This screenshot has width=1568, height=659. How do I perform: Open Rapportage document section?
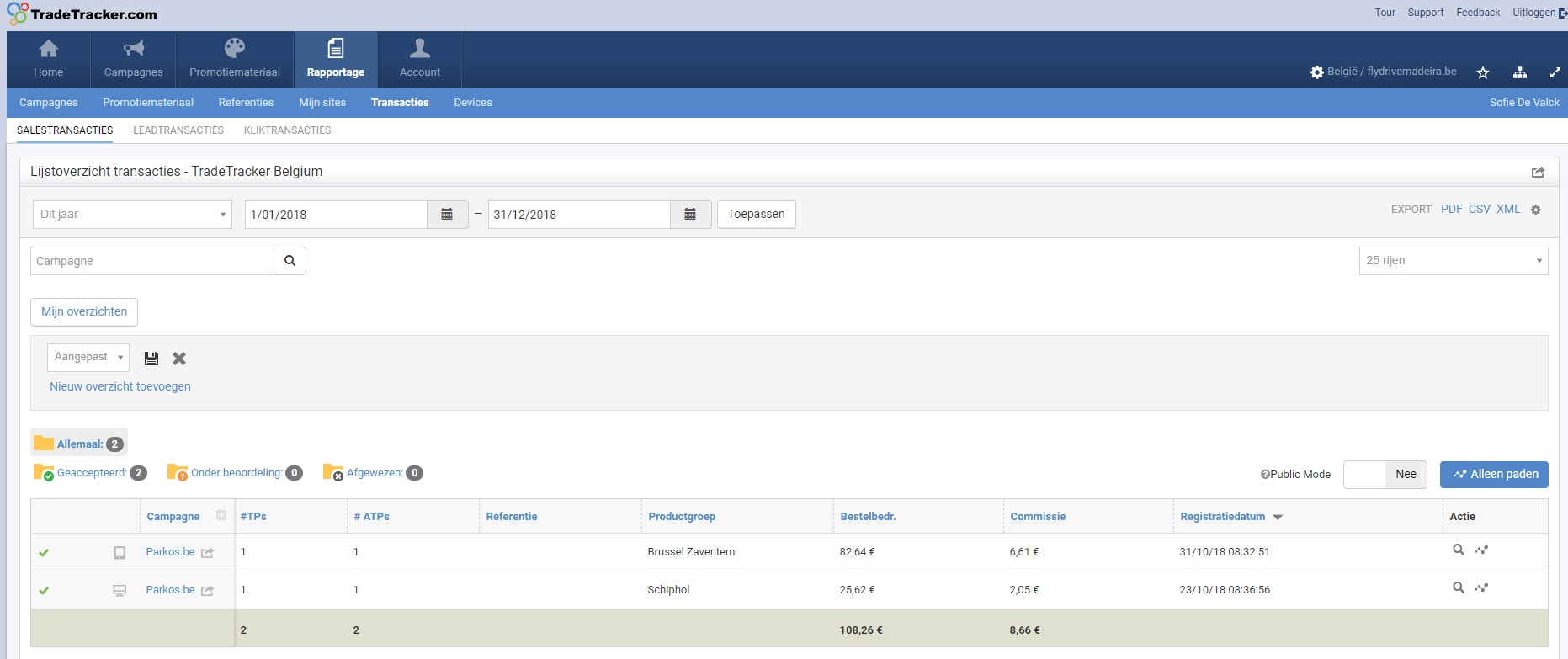336,59
